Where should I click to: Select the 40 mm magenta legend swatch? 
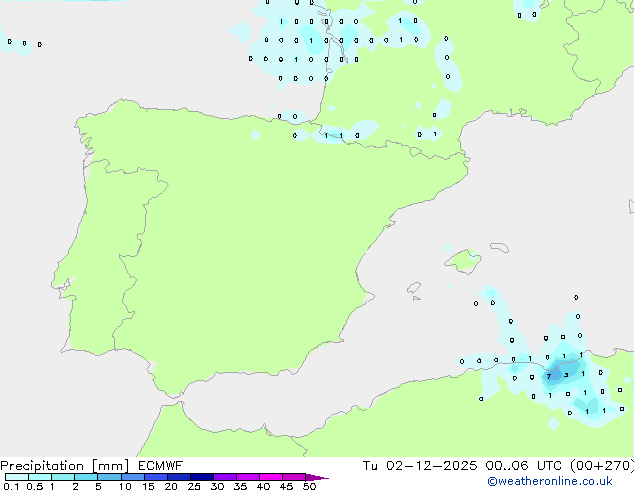tap(271, 477)
